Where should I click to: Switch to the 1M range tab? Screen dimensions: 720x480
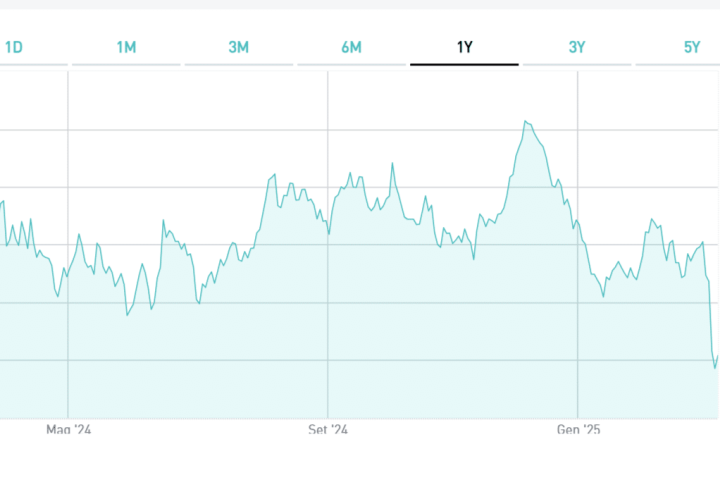click(x=126, y=47)
